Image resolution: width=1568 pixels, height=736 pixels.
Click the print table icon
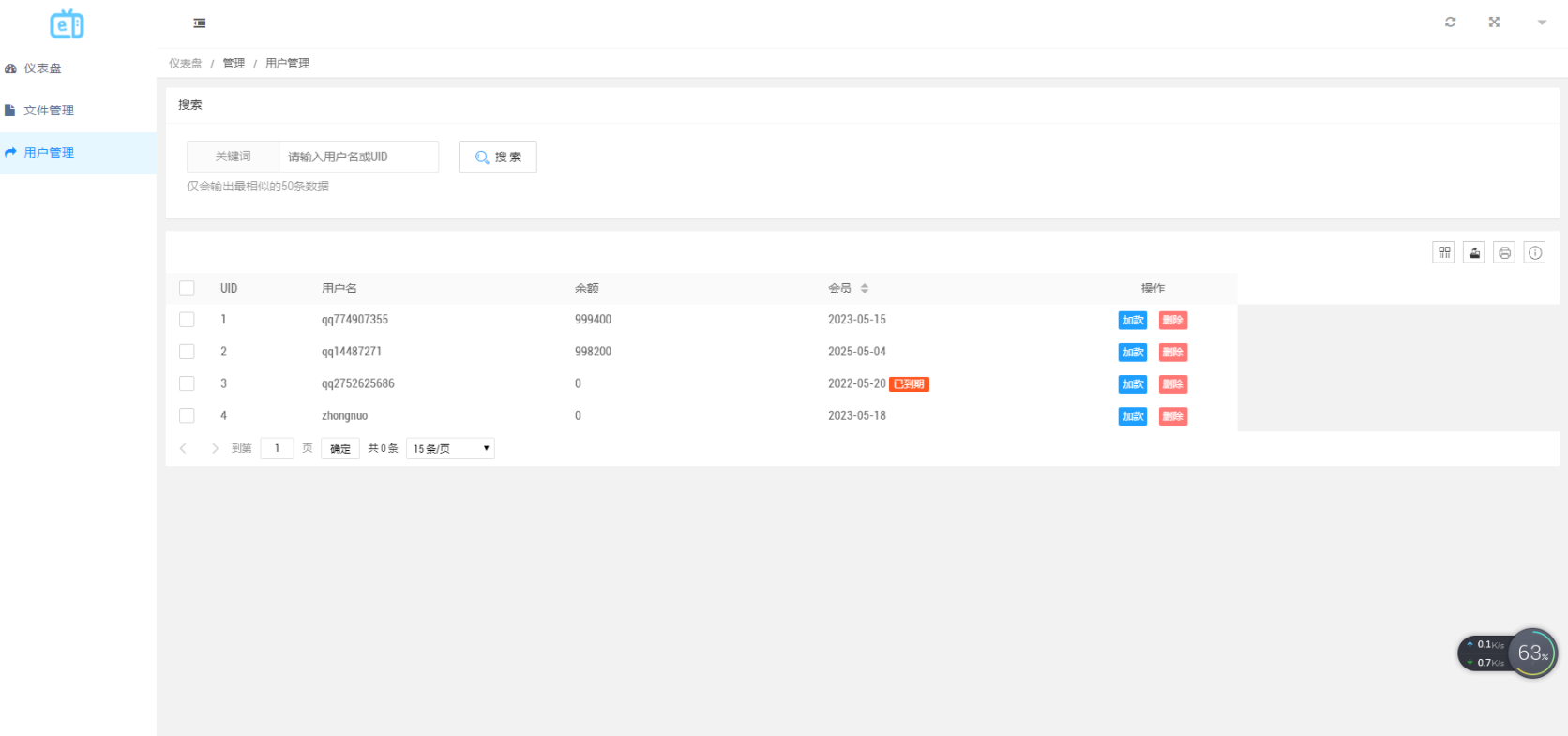[1504, 252]
